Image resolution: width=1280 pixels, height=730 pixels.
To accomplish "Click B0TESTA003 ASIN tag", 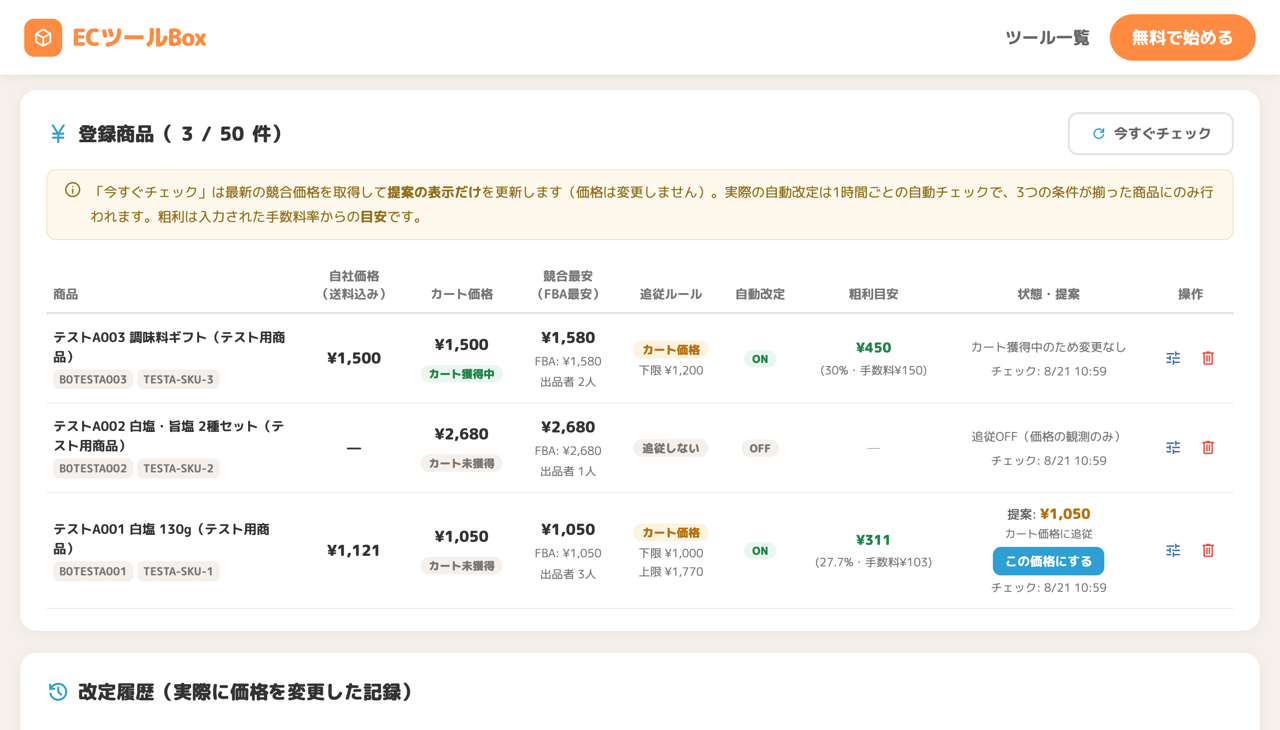I will [93, 379].
